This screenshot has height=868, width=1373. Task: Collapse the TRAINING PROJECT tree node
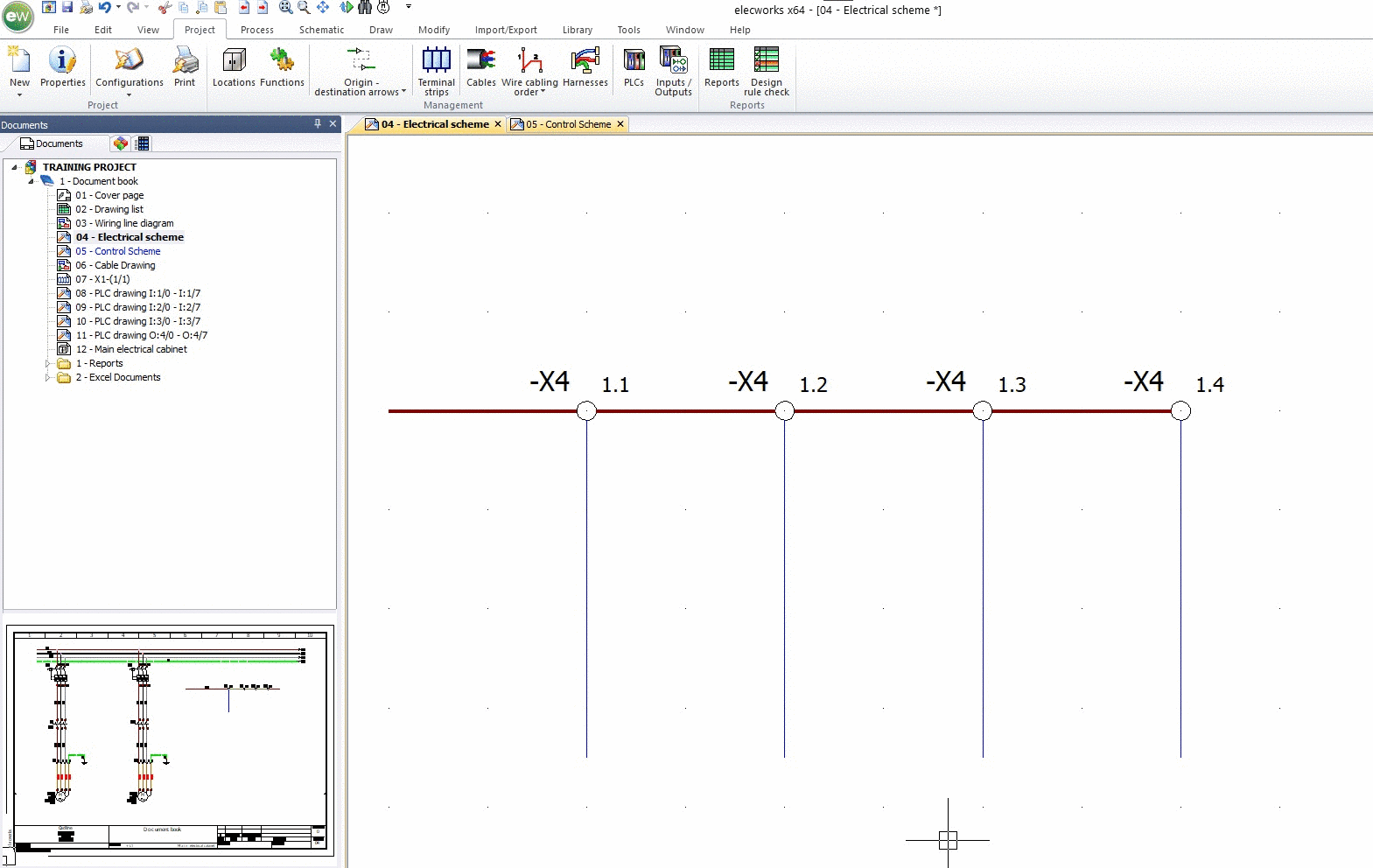coord(15,167)
